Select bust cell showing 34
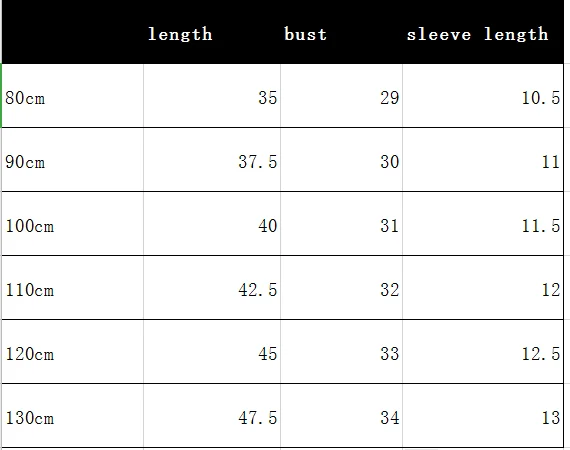The image size is (570, 450). [x=341, y=416]
